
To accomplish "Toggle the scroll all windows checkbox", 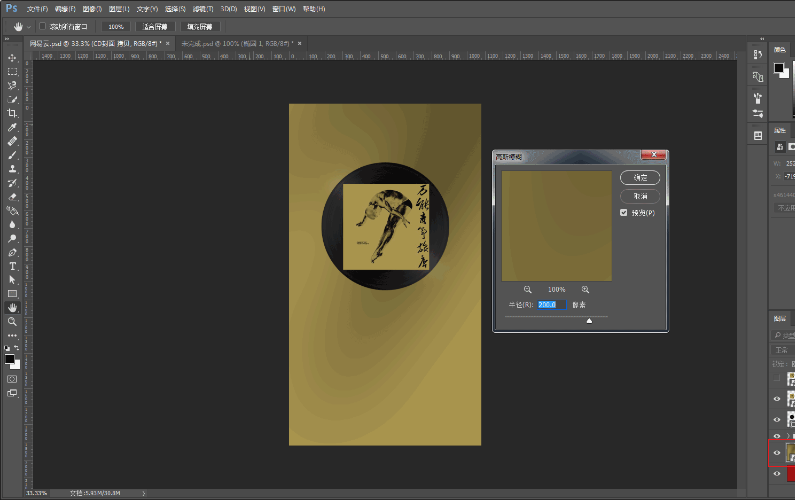I will pyautogui.click(x=42, y=26).
